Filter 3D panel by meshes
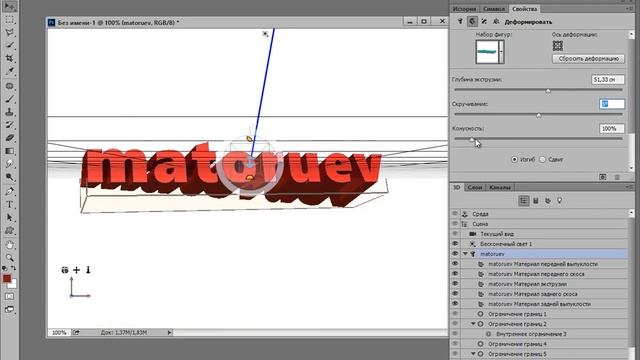Viewport: 640px width, 360px height. point(536,200)
